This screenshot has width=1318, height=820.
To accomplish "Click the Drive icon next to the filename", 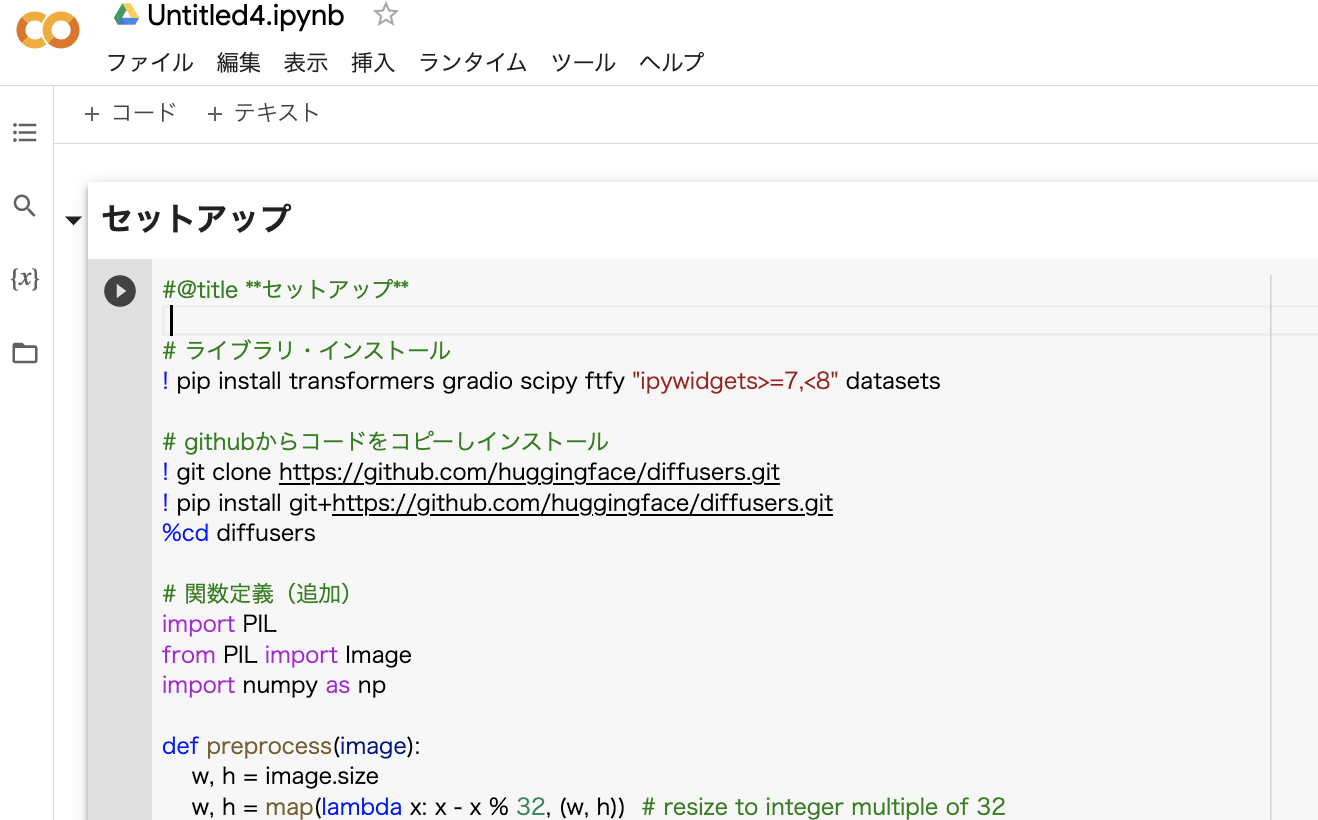I will tap(127, 14).
